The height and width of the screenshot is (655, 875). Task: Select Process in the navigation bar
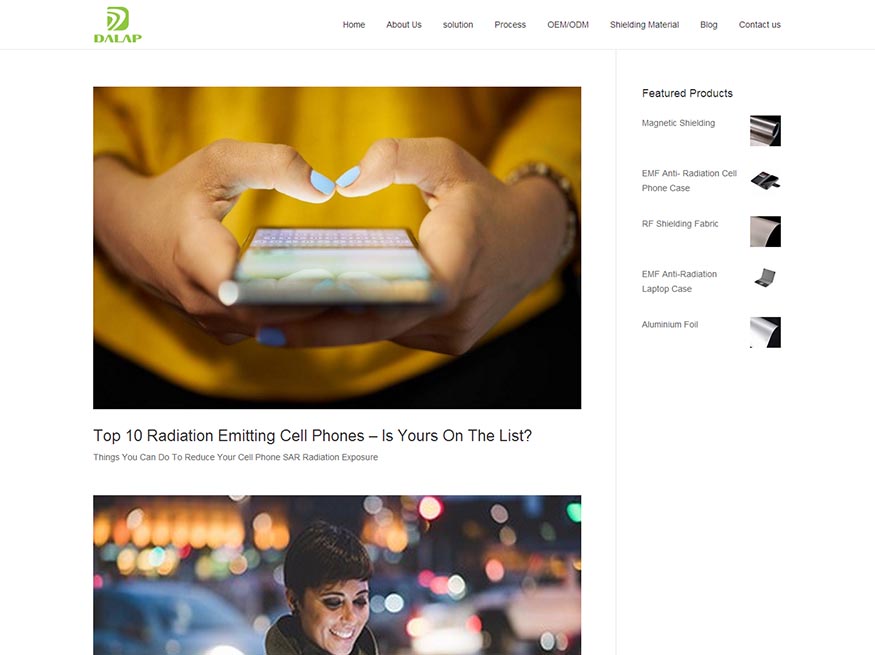point(510,25)
